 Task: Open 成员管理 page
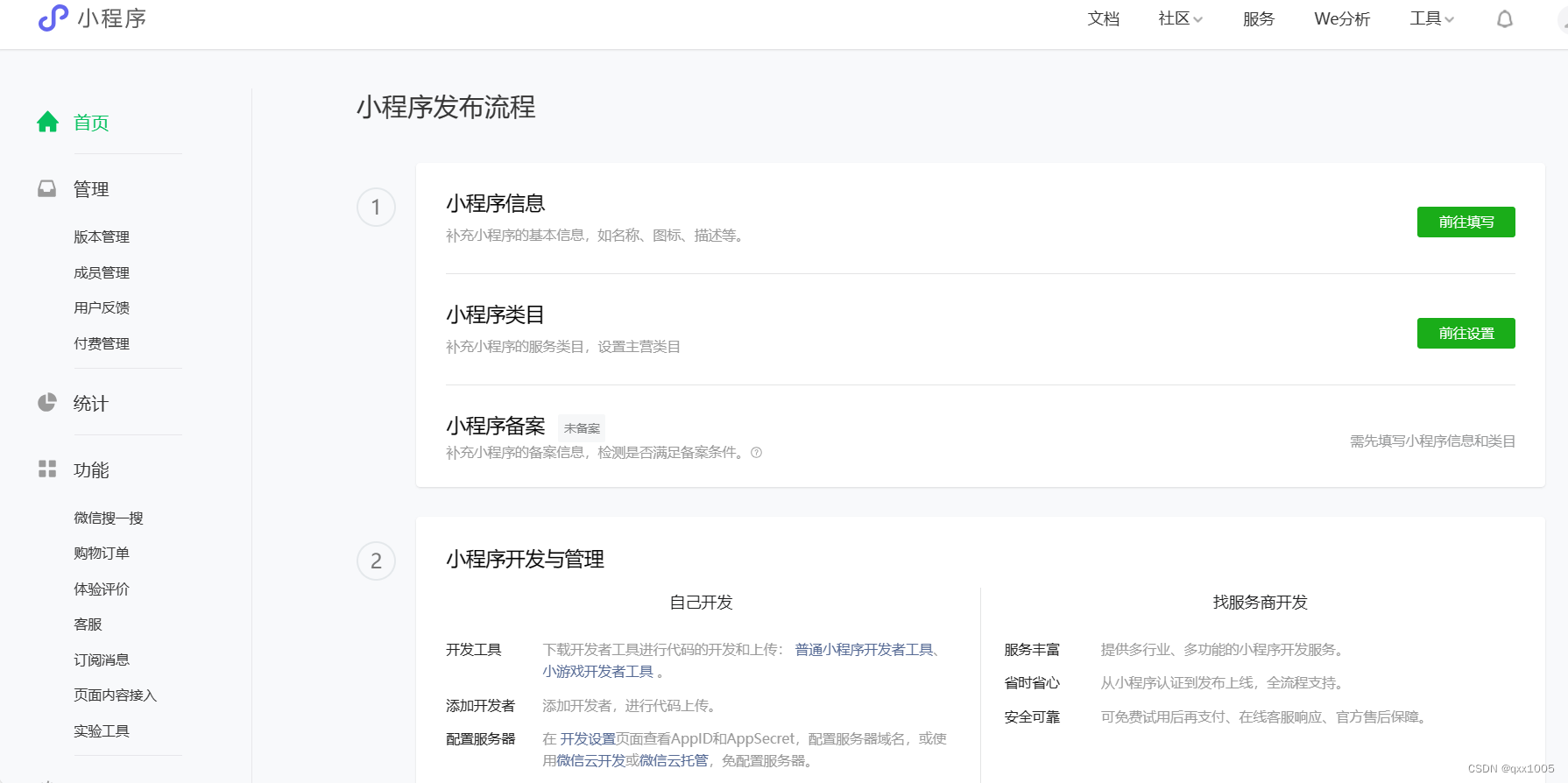coord(102,272)
